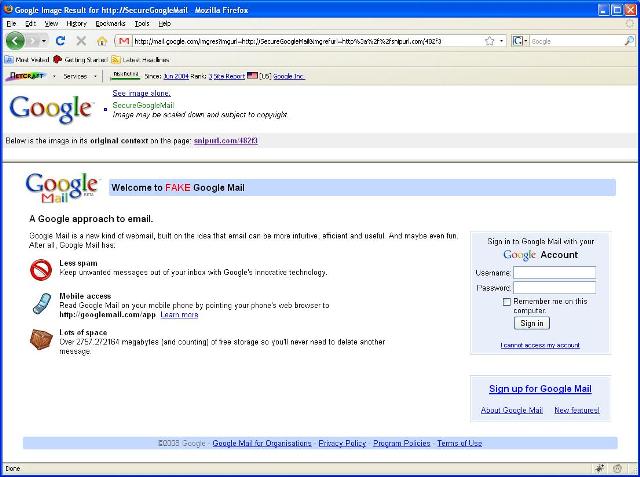Viewport: 640px width, 477px height.
Task: Open the Privacy Policy footer link
Action: coord(342,443)
